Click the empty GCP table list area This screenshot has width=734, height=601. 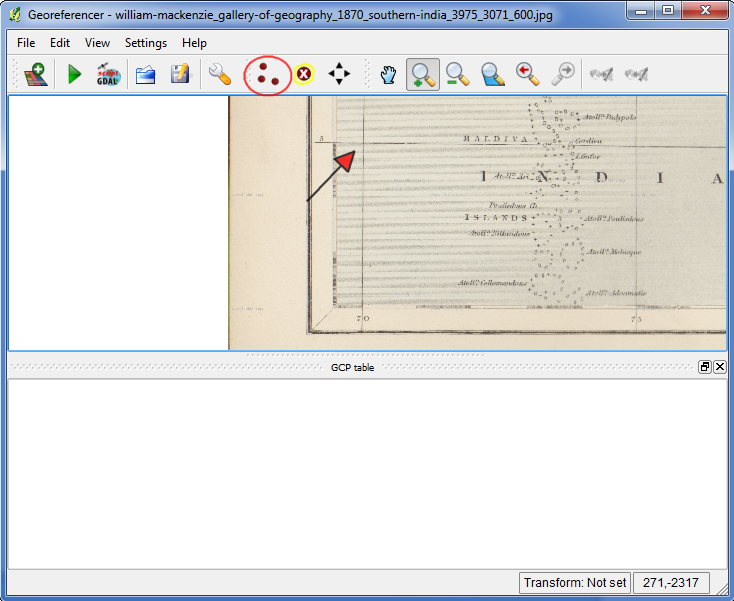[x=367, y=474]
